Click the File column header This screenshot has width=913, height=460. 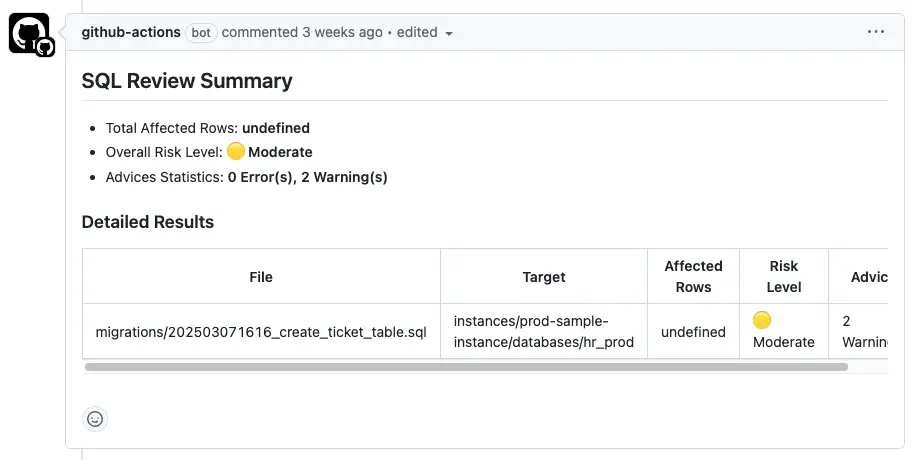coord(261,277)
